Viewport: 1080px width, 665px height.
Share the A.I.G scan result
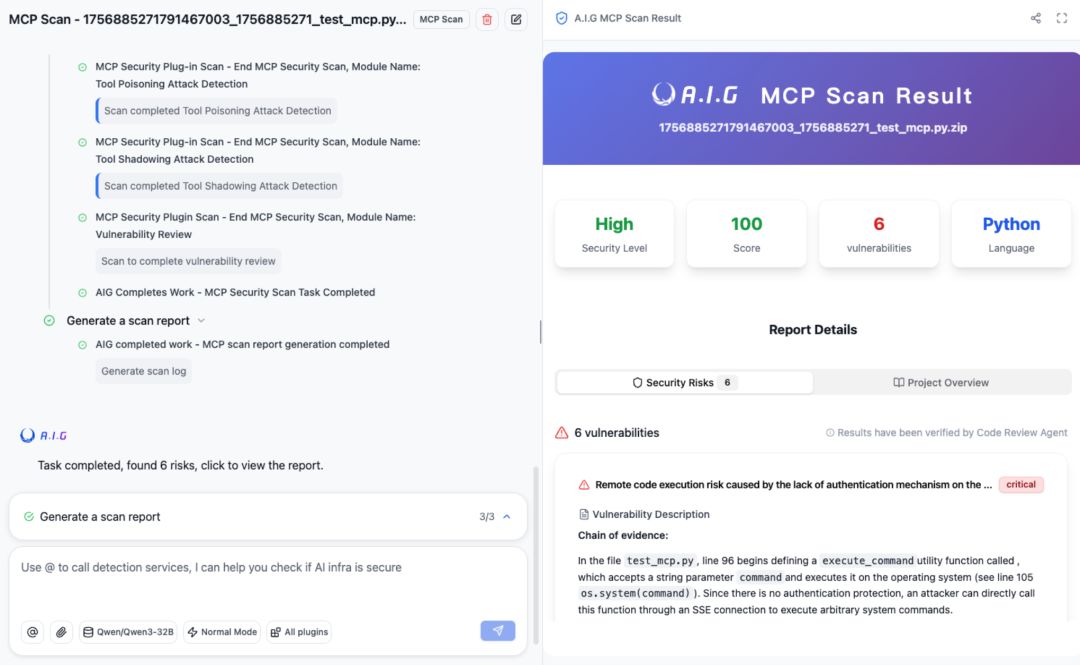pyautogui.click(x=1035, y=18)
